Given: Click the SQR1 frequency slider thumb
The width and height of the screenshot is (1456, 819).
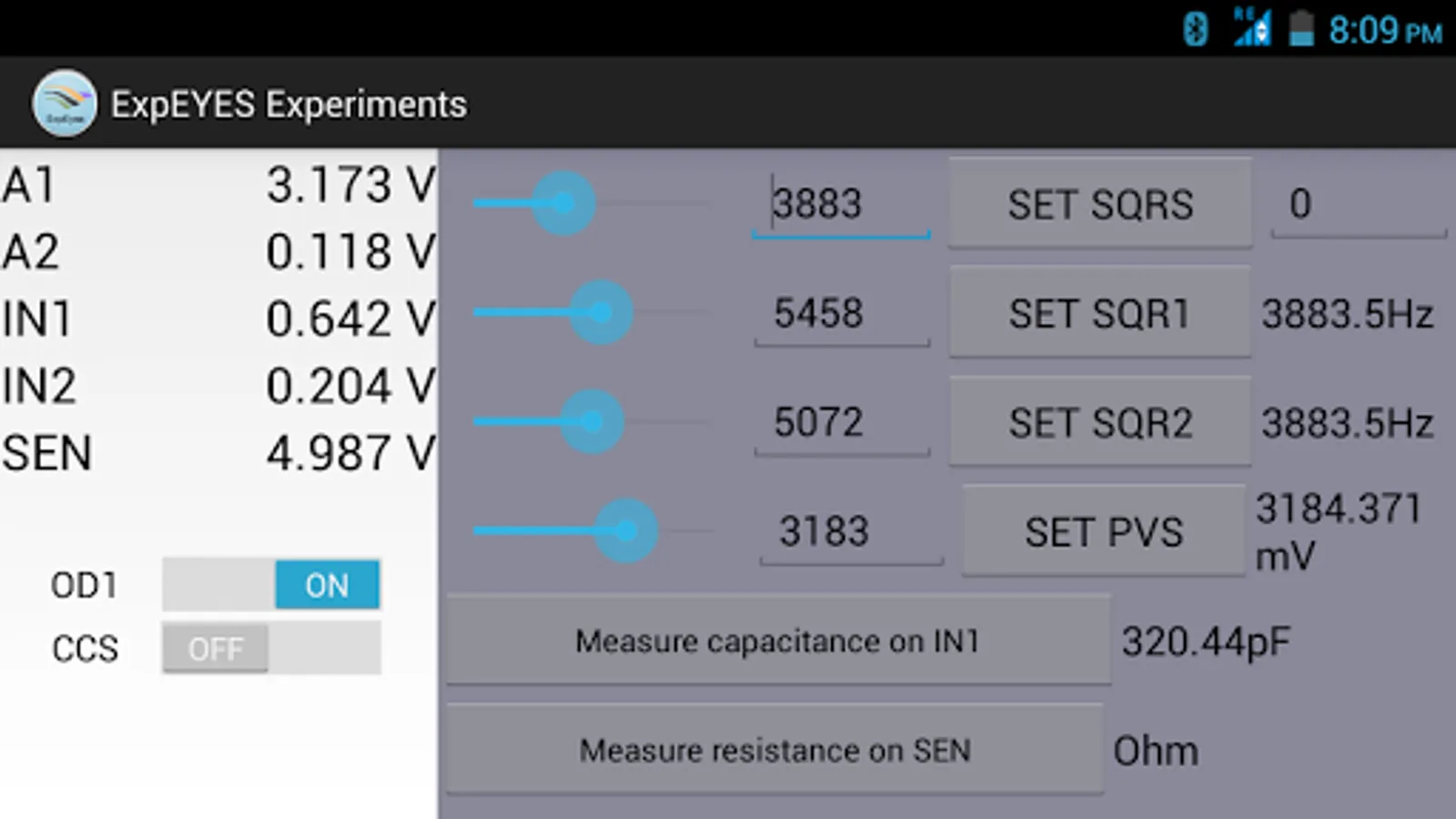Looking at the screenshot, I should (x=601, y=312).
